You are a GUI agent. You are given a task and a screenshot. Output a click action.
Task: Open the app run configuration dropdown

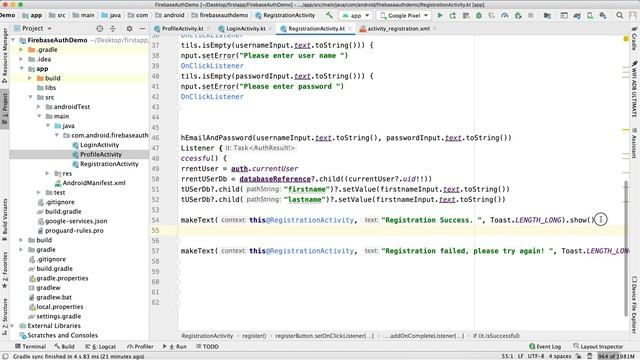tap(356, 16)
